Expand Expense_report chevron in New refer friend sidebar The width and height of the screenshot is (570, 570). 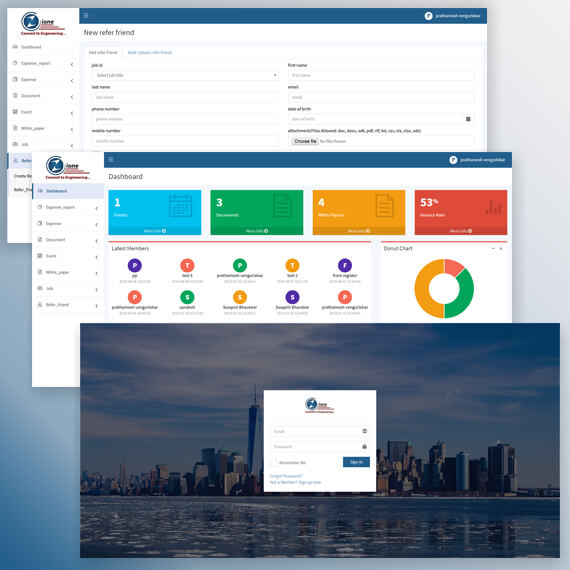tap(72, 64)
